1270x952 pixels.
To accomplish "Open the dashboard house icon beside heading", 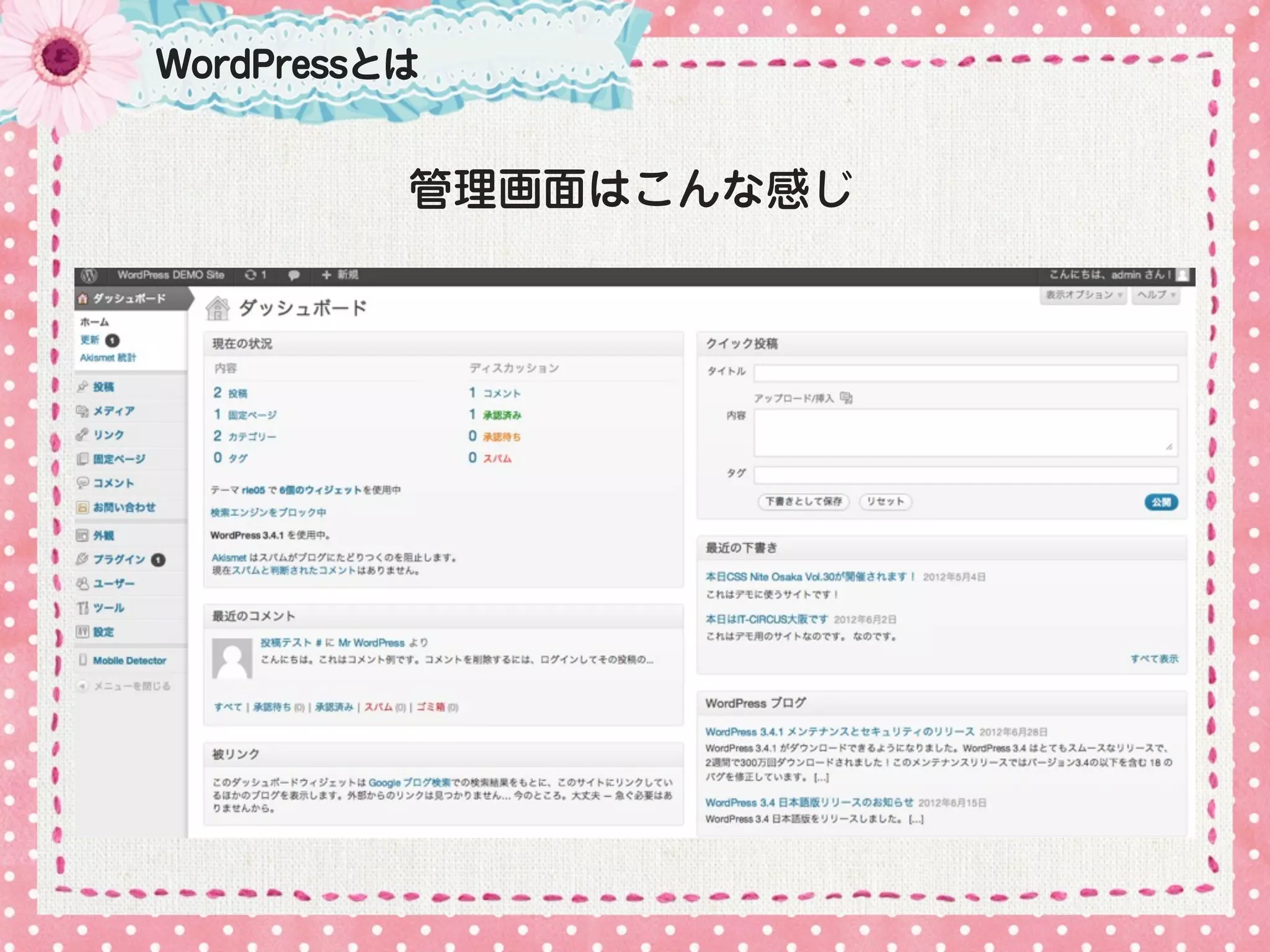I will tap(218, 308).
